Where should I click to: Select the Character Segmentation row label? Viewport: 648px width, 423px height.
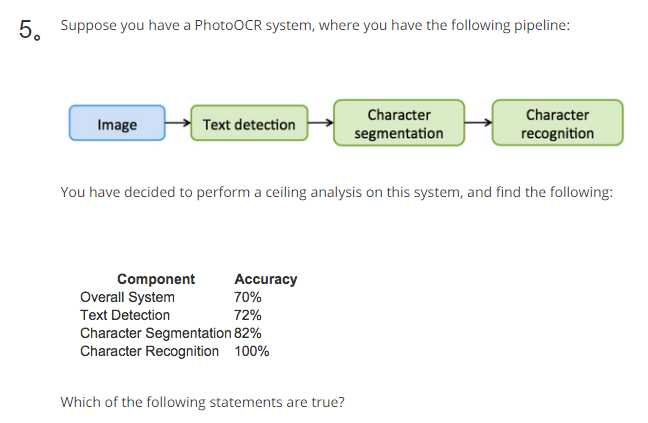[x=155, y=333]
